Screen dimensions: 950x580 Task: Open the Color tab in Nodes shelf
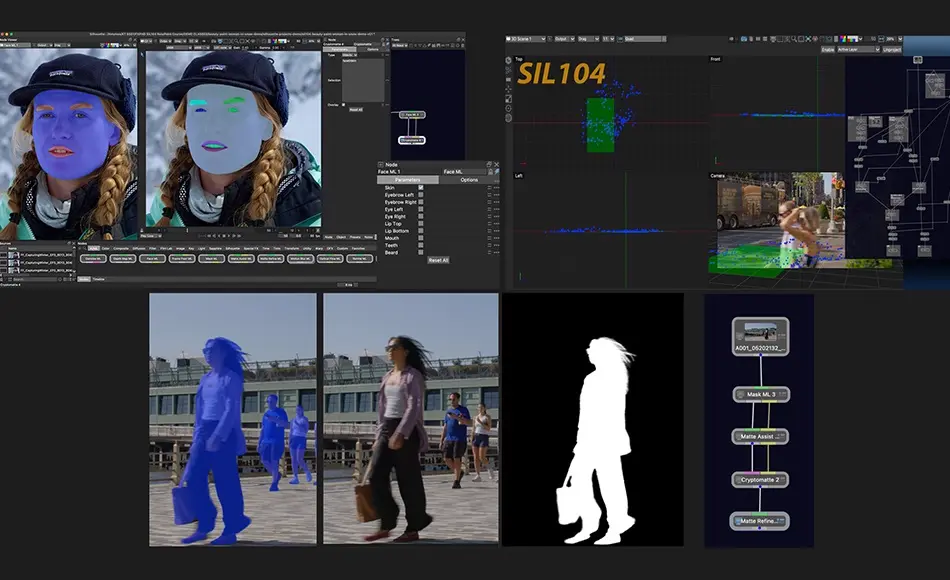[105, 248]
